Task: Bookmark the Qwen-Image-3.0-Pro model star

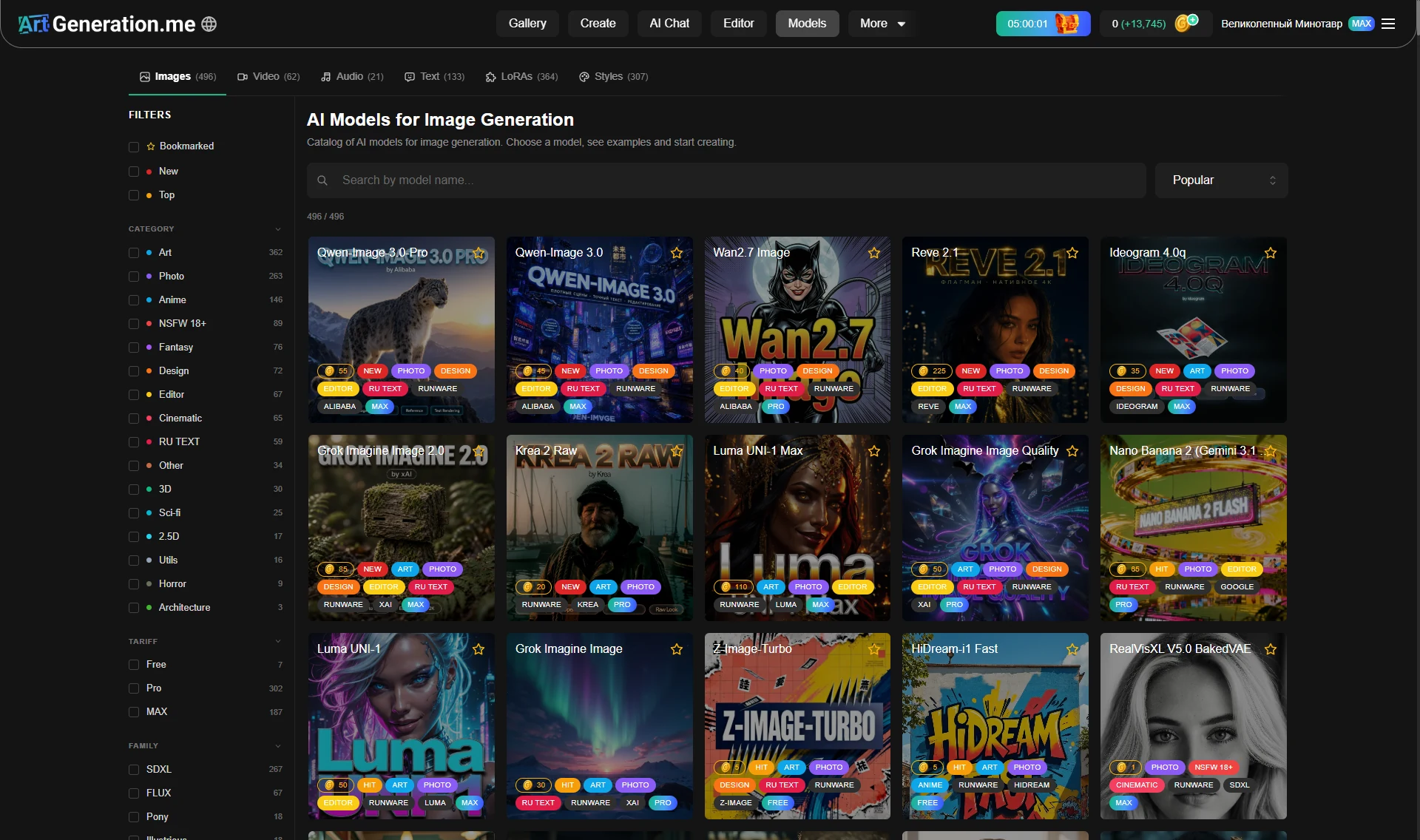Action: point(479,253)
